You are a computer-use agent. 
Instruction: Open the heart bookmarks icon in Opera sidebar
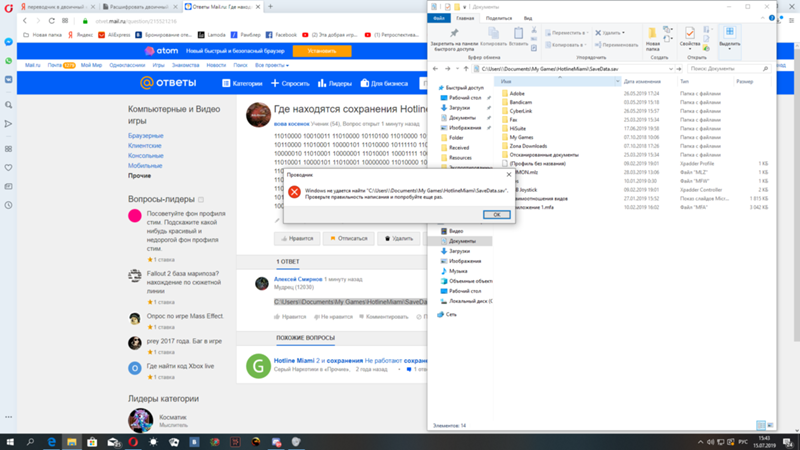(9, 167)
